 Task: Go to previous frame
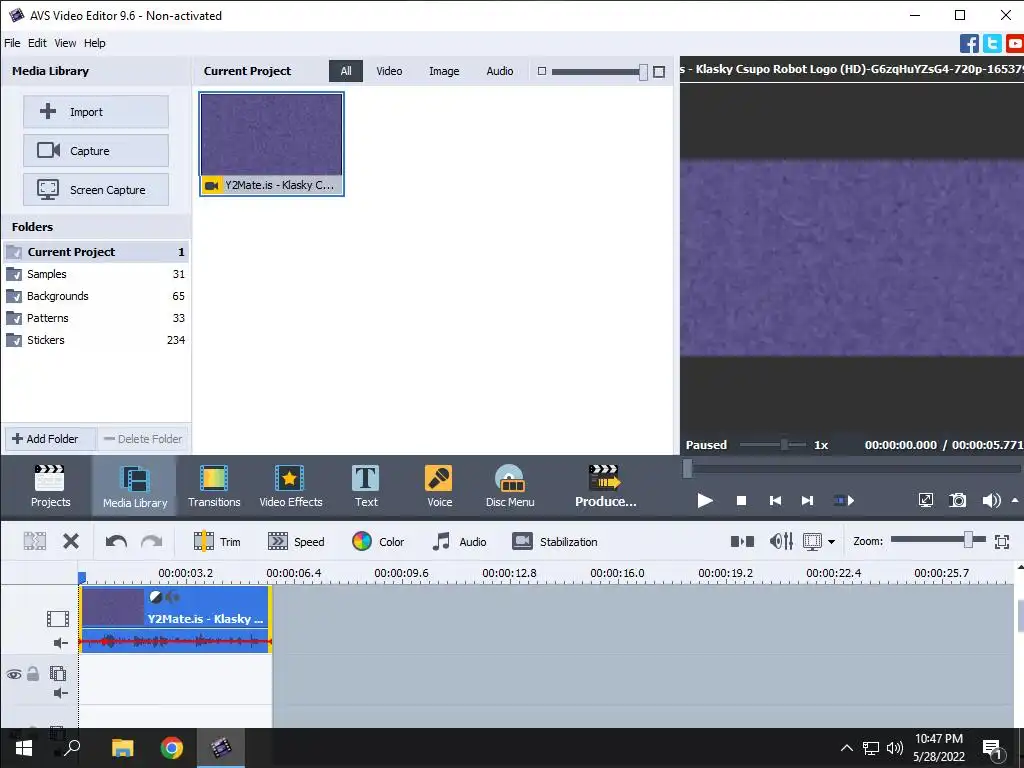coord(775,500)
